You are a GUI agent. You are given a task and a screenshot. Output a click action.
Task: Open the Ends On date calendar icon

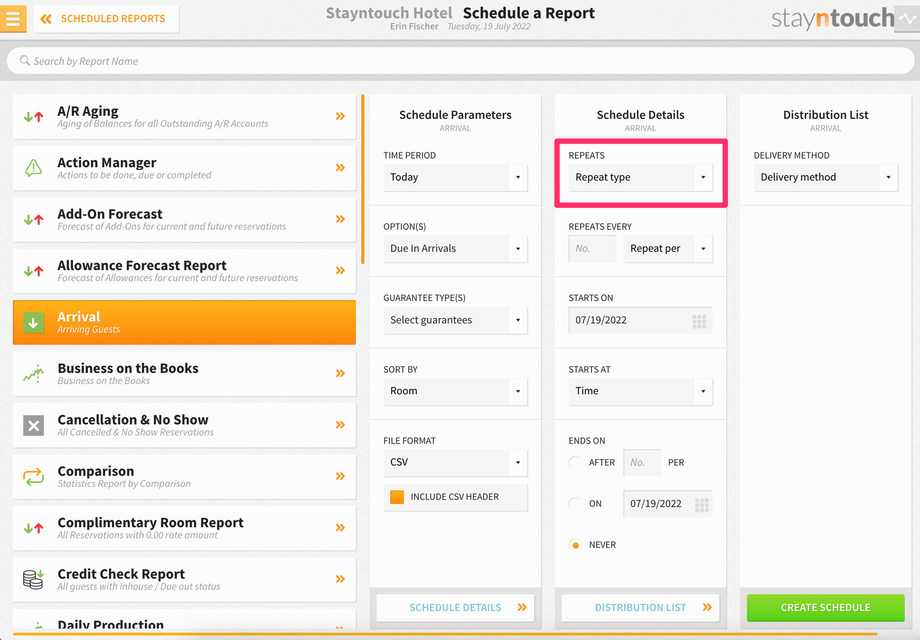pos(702,504)
